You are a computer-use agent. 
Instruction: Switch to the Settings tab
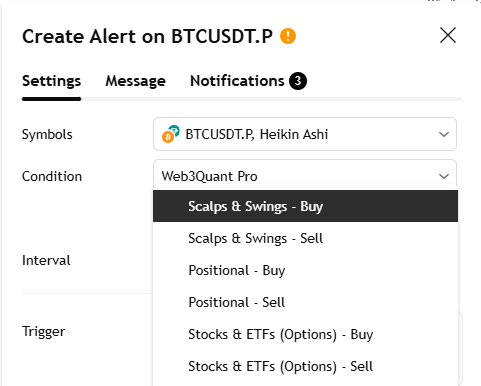[x=51, y=81]
